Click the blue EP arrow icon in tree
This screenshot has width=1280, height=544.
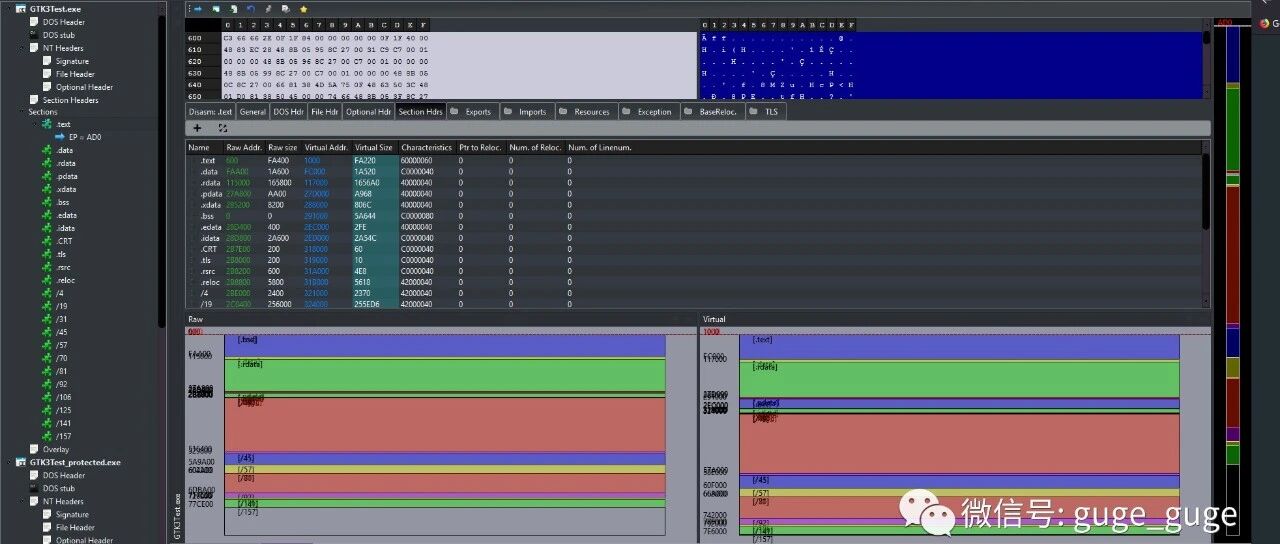pyautogui.click(x=60, y=137)
